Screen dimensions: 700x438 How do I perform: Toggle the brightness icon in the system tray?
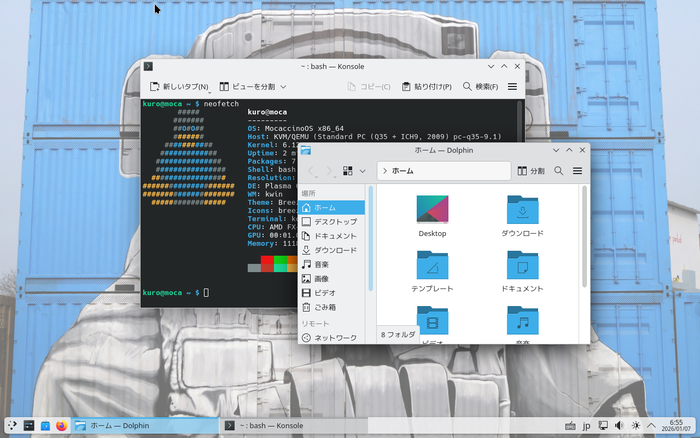click(x=636, y=425)
